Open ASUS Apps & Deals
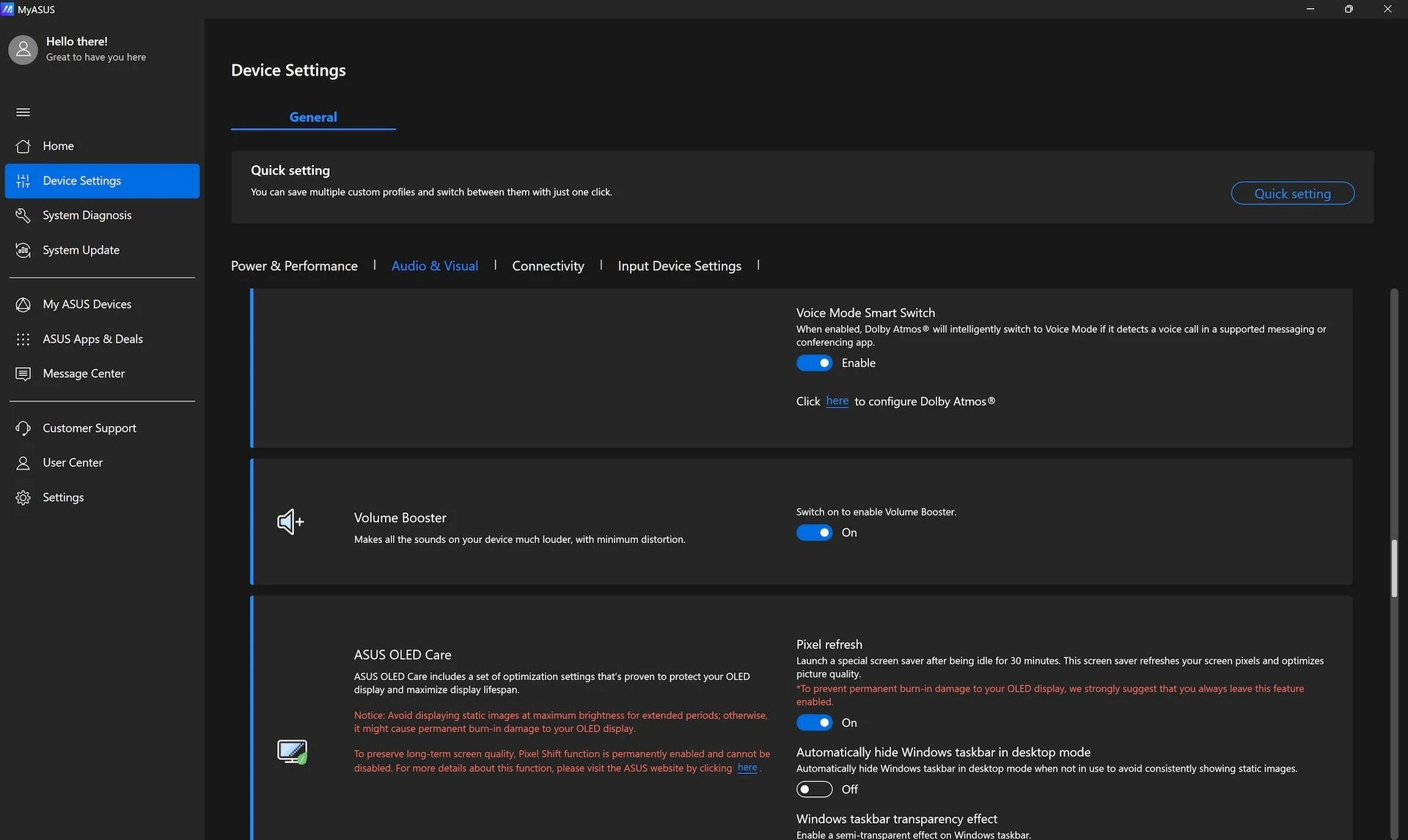Viewport: 1408px width, 840px height. click(102, 339)
